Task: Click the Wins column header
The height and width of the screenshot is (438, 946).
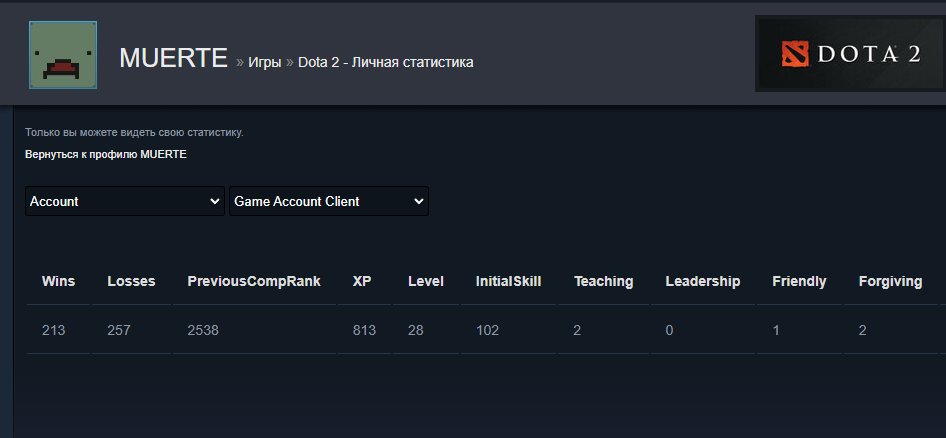Action: pyautogui.click(x=59, y=281)
